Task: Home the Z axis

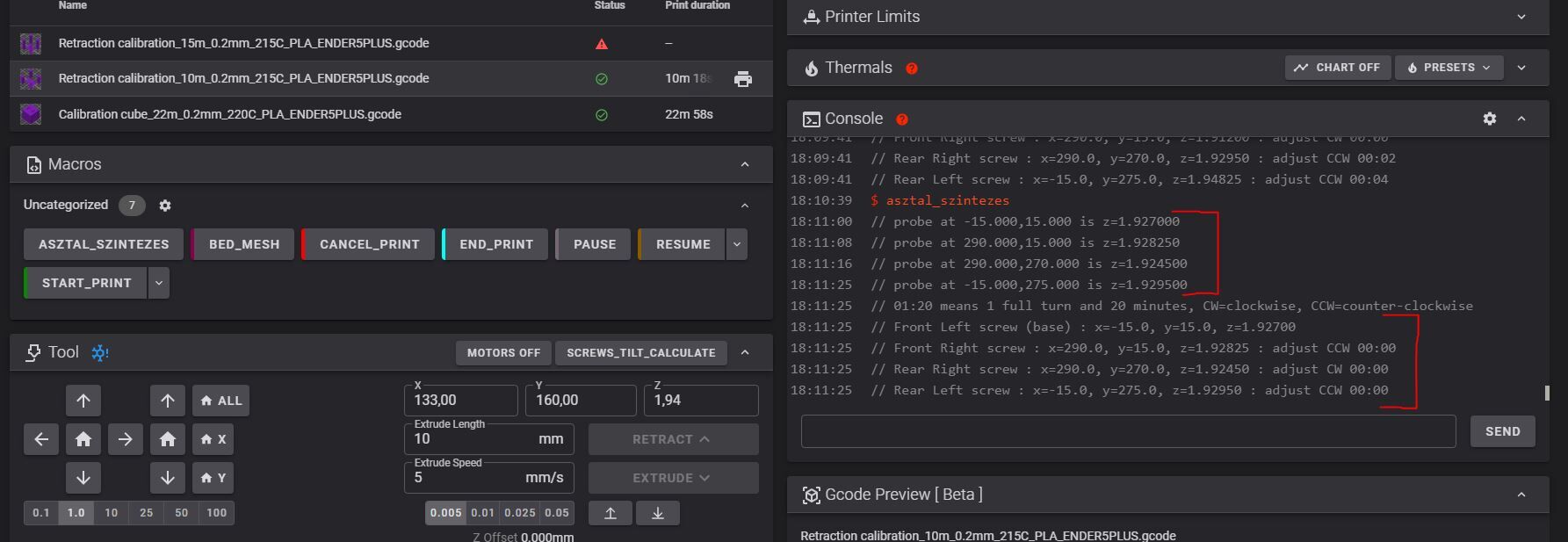Action: (x=168, y=439)
